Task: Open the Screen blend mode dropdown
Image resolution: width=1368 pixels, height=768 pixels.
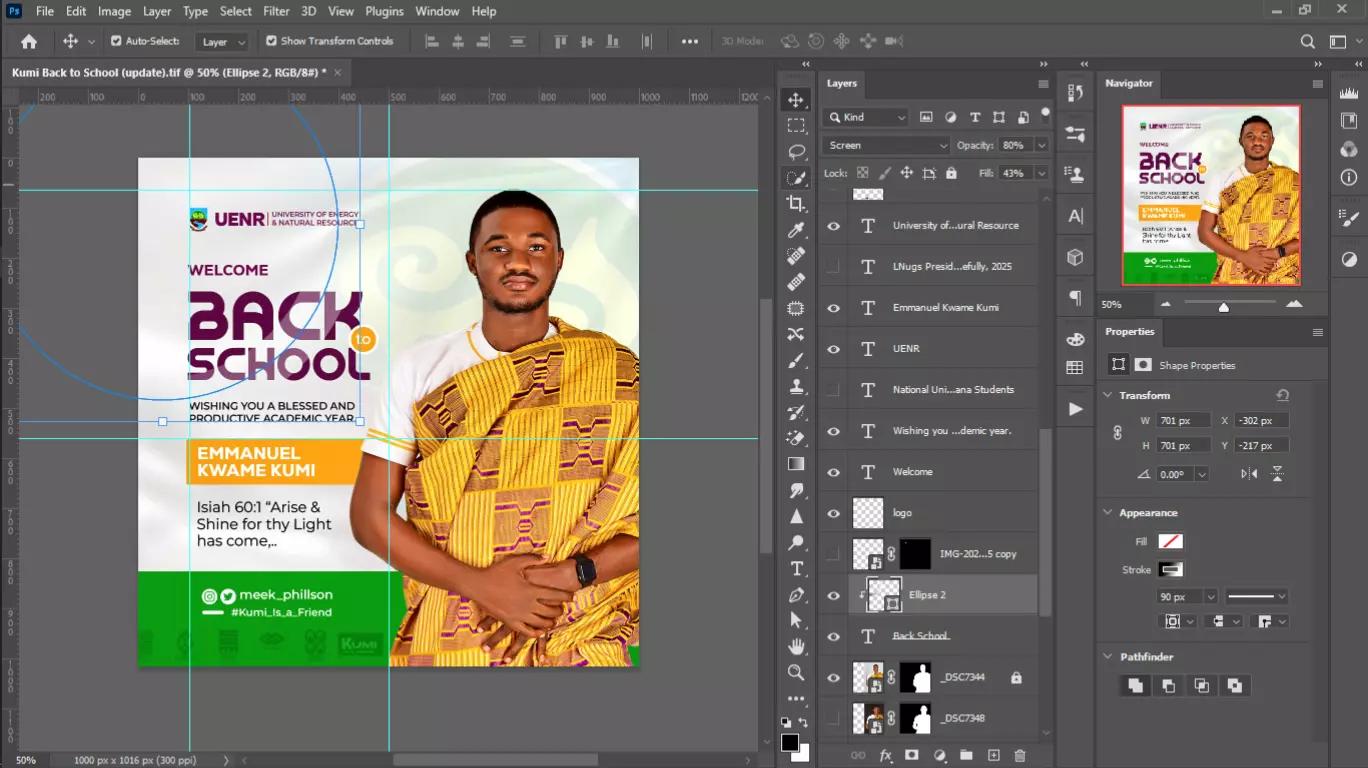Action: coord(886,145)
